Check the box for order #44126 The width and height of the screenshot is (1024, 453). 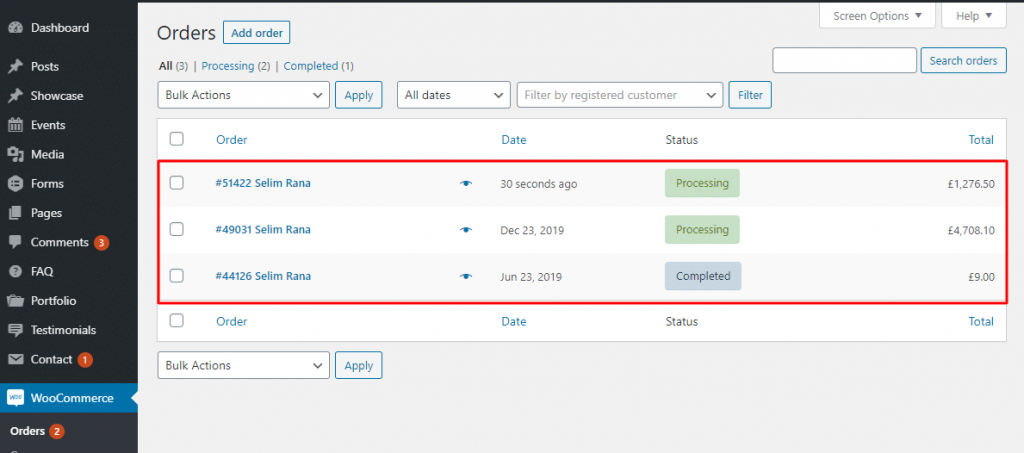177,276
